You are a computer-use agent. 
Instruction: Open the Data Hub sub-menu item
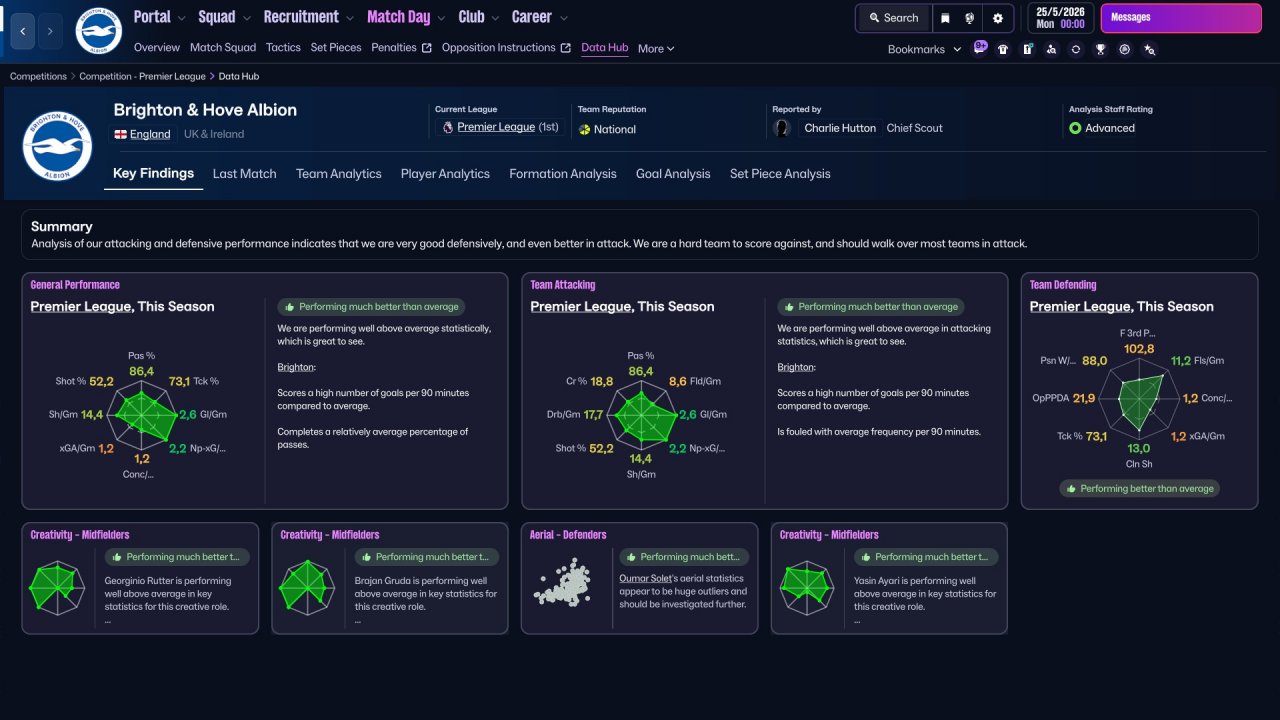point(605,47)
